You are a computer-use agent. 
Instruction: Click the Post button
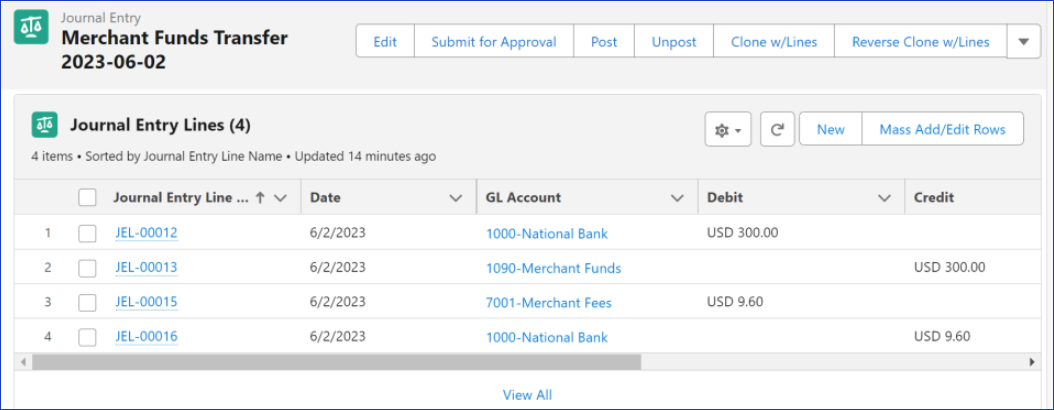click(x=604, y=42)
